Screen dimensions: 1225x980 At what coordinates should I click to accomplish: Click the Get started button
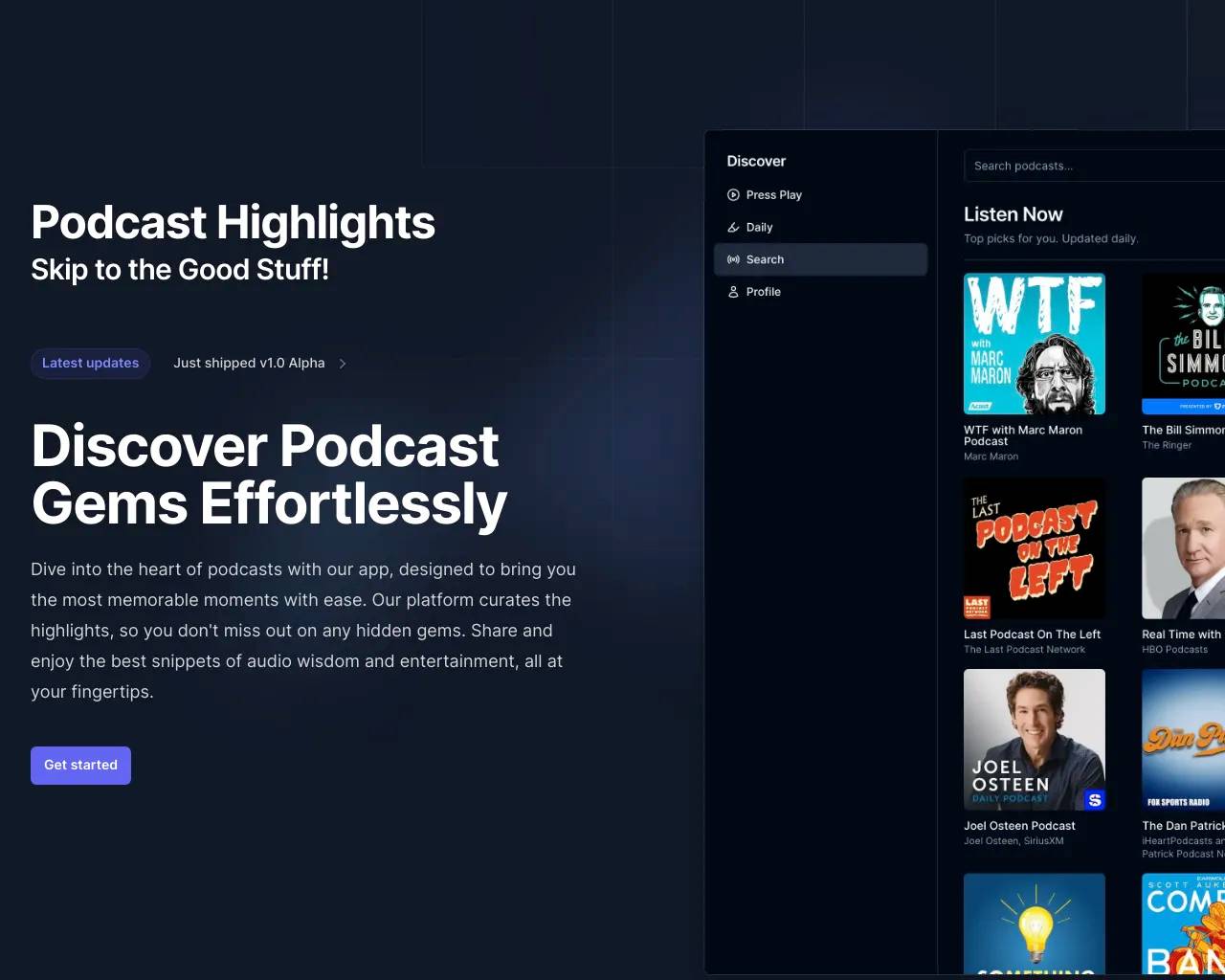coord(80,766)
